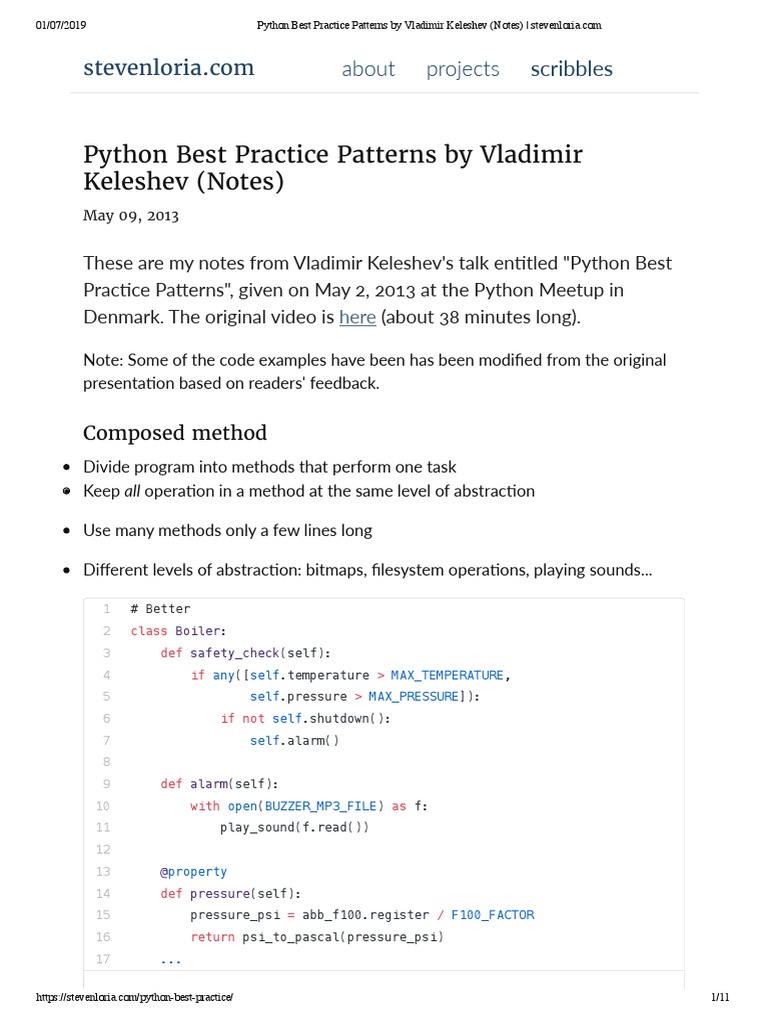
Task: Select the scribbles nav item
Action: (571, 69)
